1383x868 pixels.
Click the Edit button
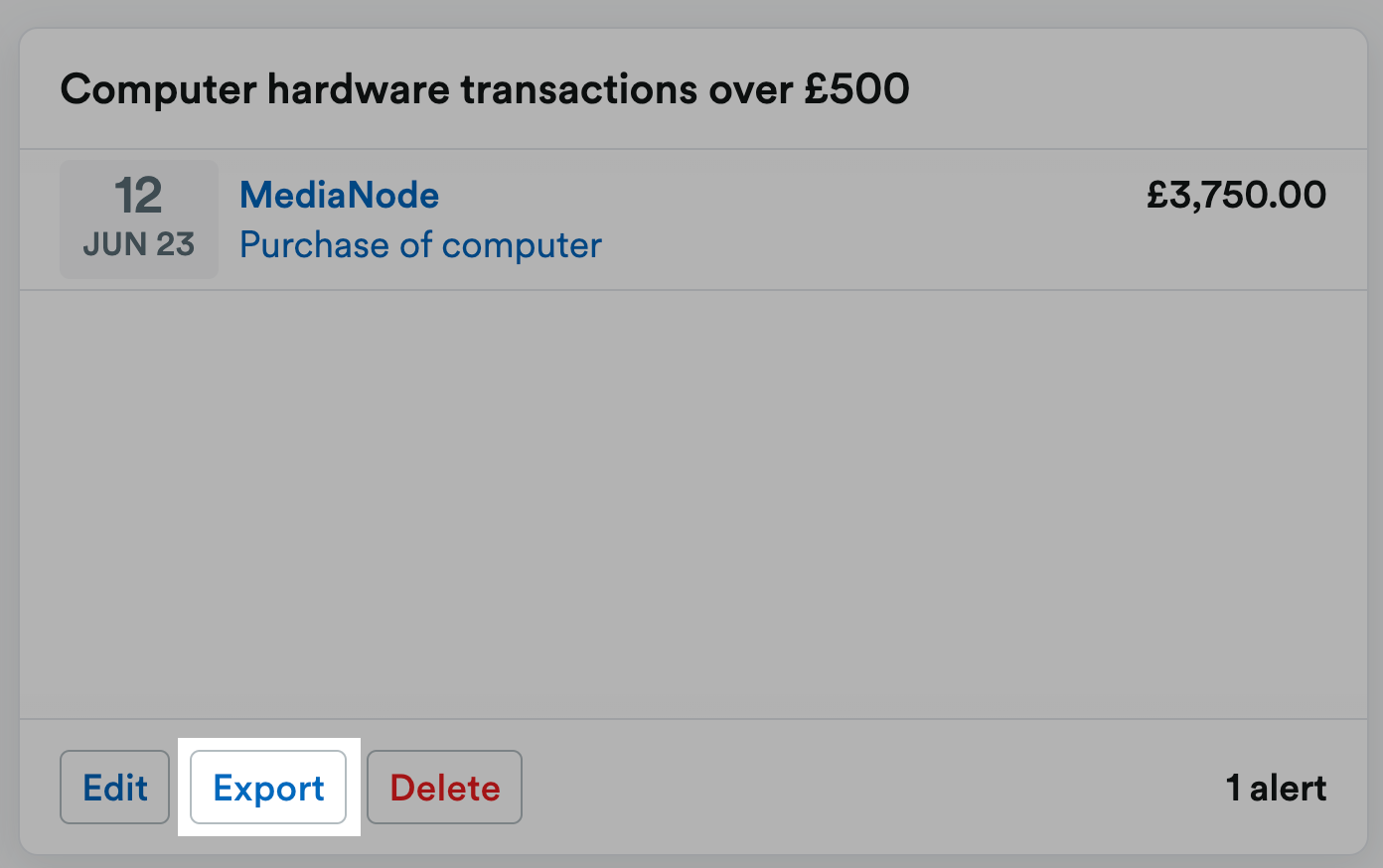point(114,788)
